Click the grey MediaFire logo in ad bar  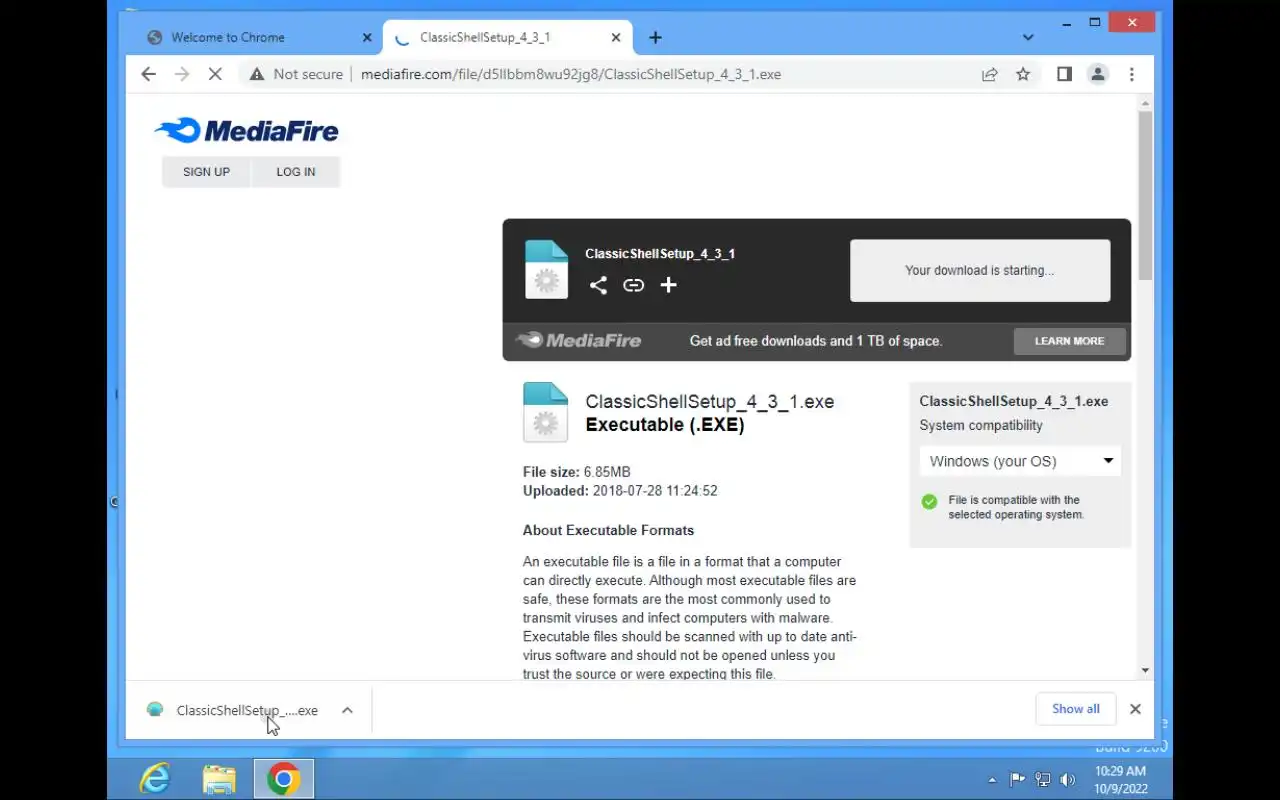click(x=579, y=341)
